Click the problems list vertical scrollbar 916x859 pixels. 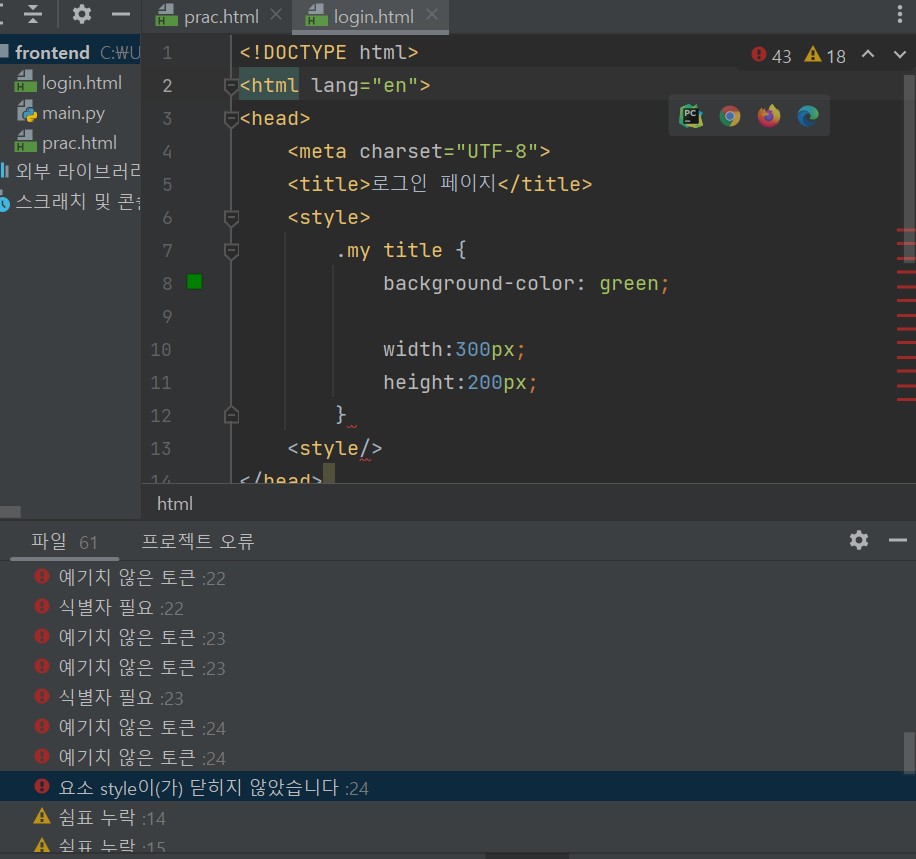pyautogui.click(x=910, y=753)
